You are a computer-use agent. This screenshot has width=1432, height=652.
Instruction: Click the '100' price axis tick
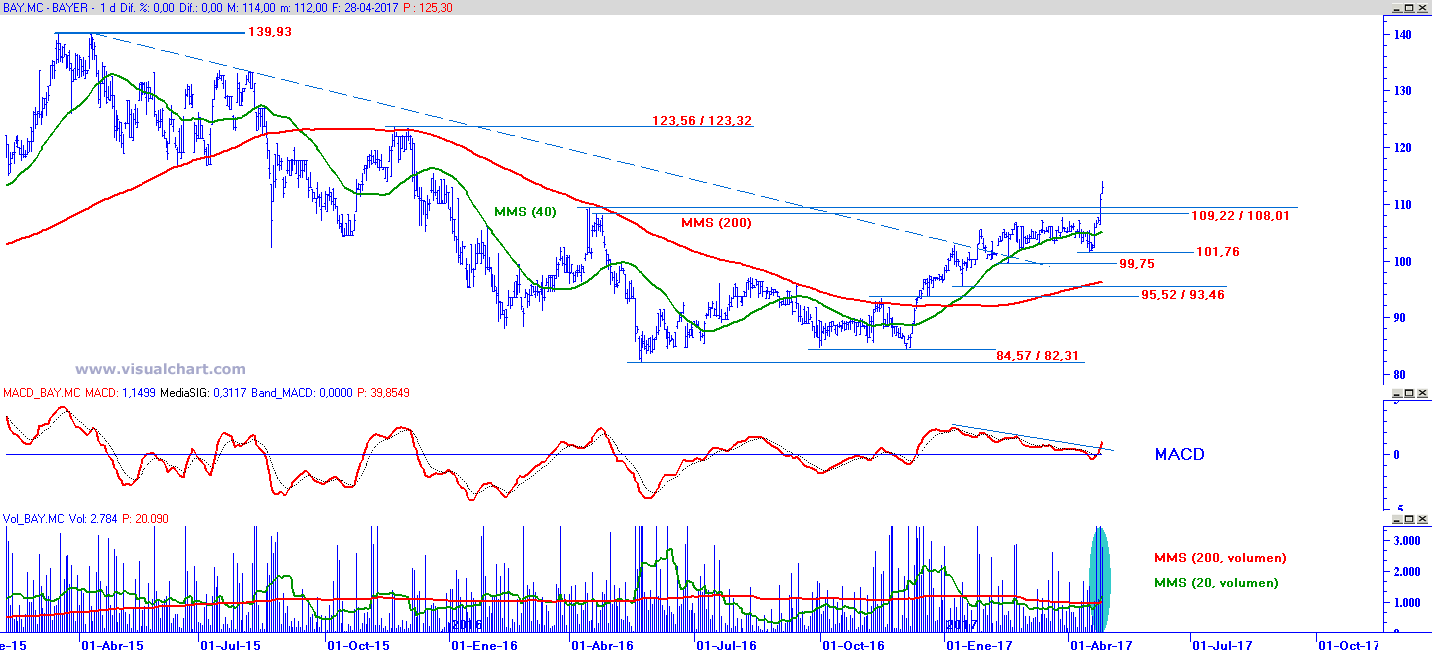point(1403,262)
